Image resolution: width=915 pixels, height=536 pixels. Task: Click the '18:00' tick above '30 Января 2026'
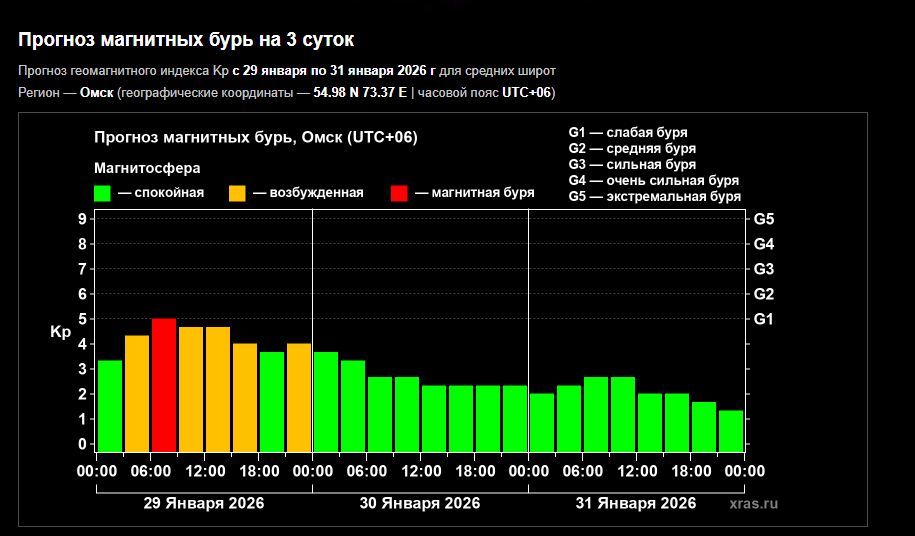pyautogui.click(x=475, y=471)
